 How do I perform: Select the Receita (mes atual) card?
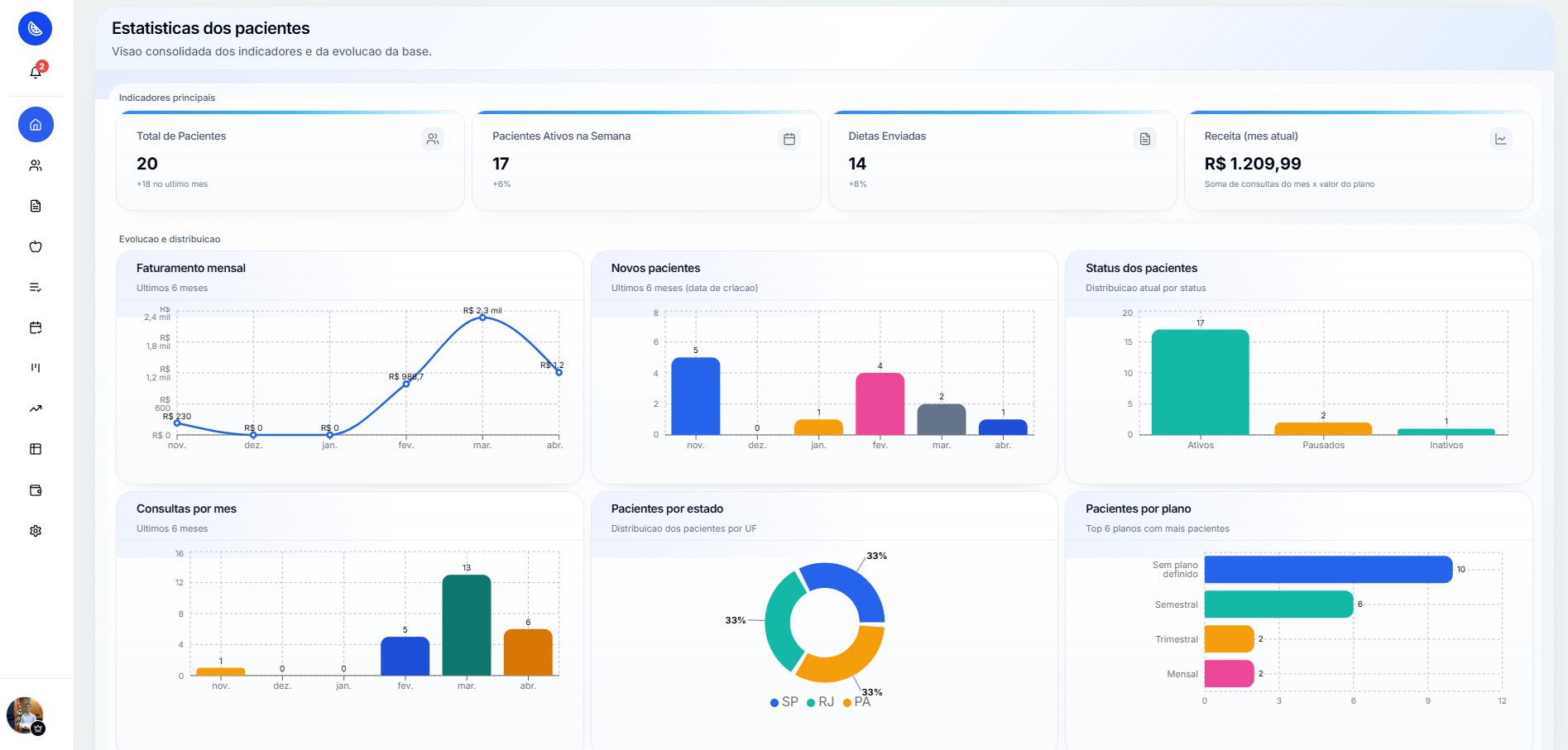(1358, 160)
